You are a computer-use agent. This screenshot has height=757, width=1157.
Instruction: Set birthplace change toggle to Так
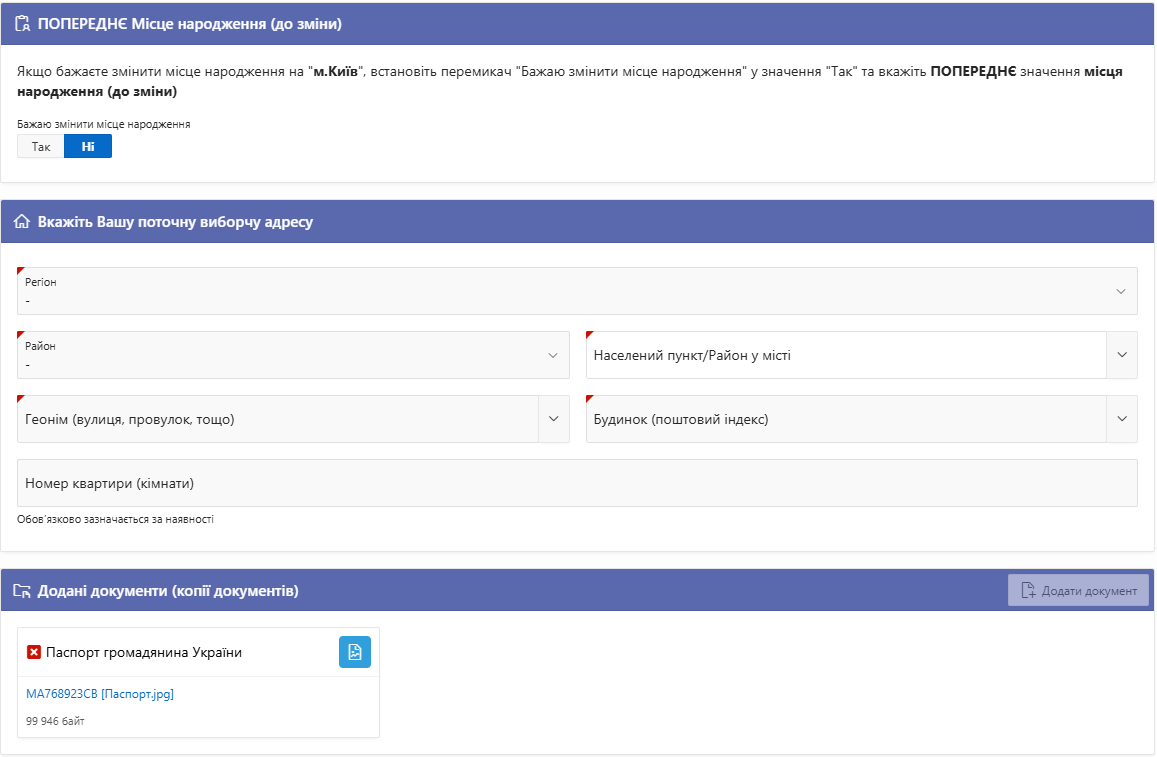point(41,147)
